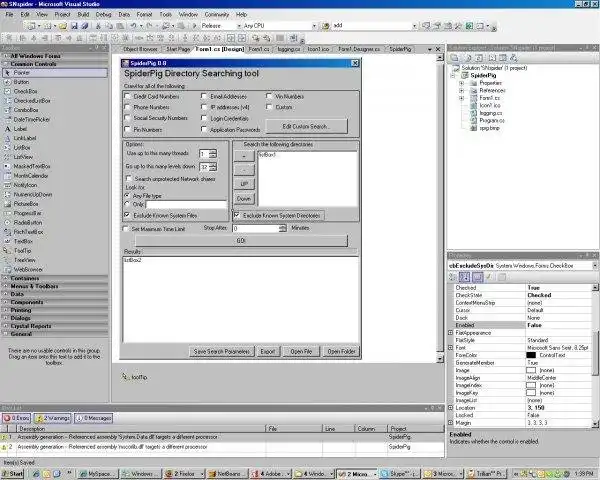Tick the Login Credentials checkbox
Screen dimensions: 600x480
tap(204, 118)
